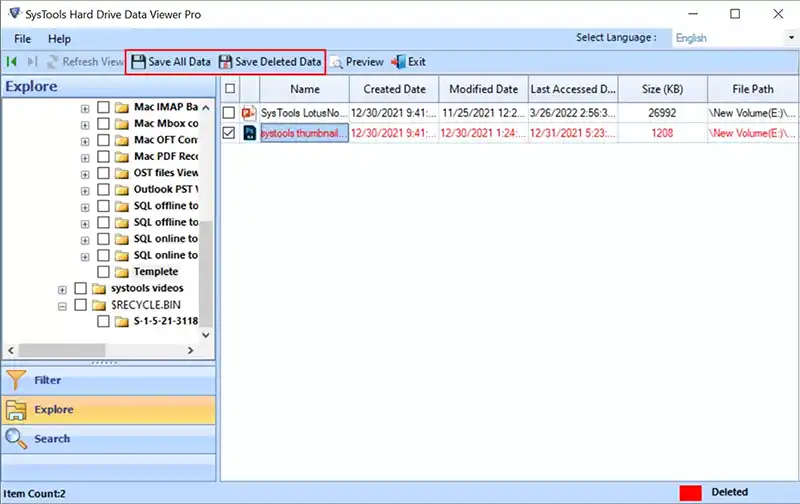Image resolution: width=800 pixels, height=504 pixels.
Task: Open Preview from the toolbar
Action: 357,62
